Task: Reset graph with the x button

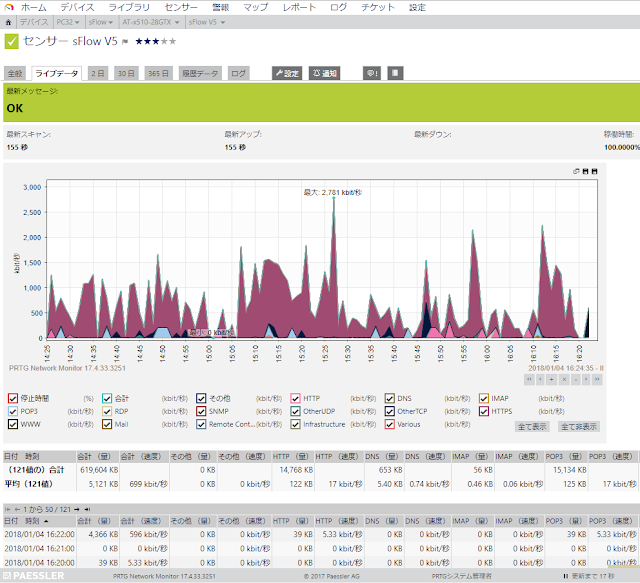Action: pyautogui.click(x=564, y=380)
